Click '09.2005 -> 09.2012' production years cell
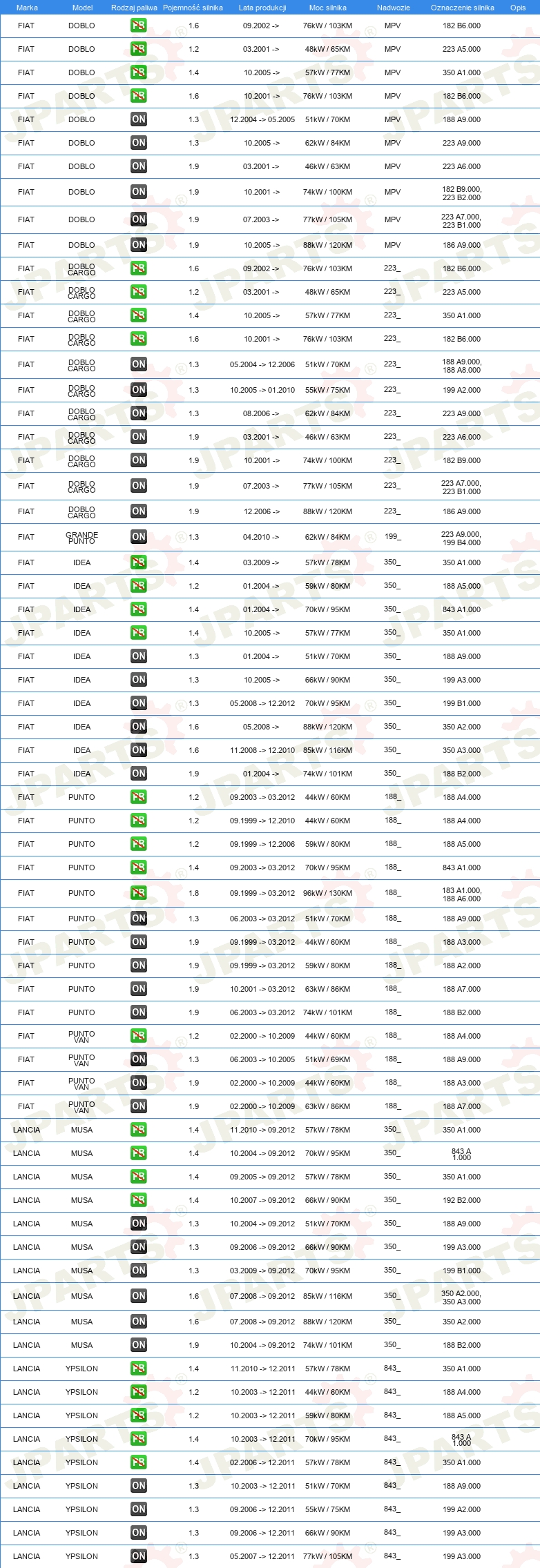The height and width of the screenshot is (1568, 540). pos(262,1177)
